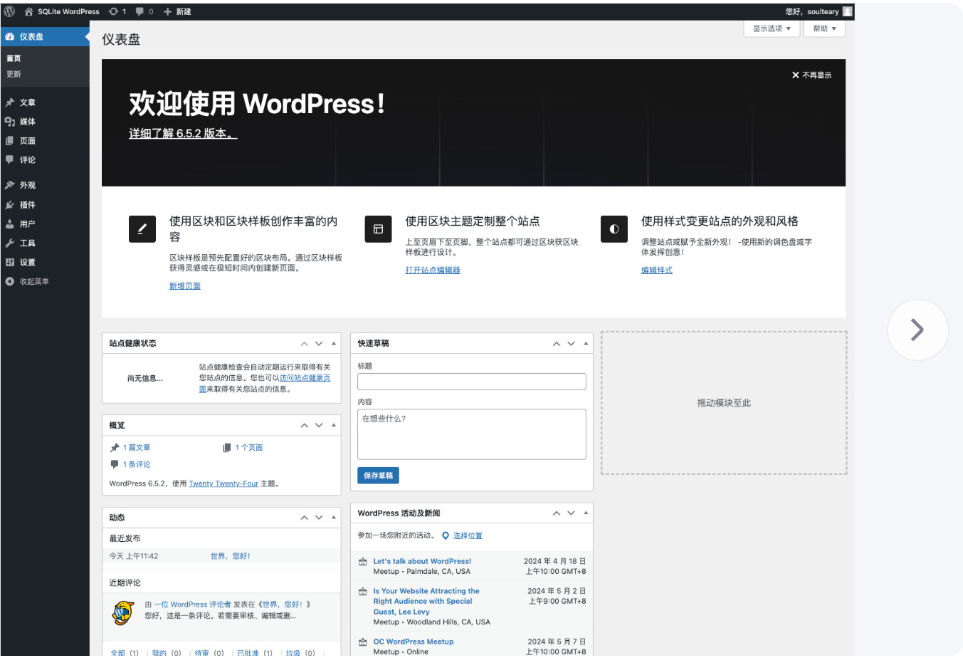Open the 一位 WordPress 评论者 link
The height and width of the screenshot is (656, 963).
pos(192,604)
